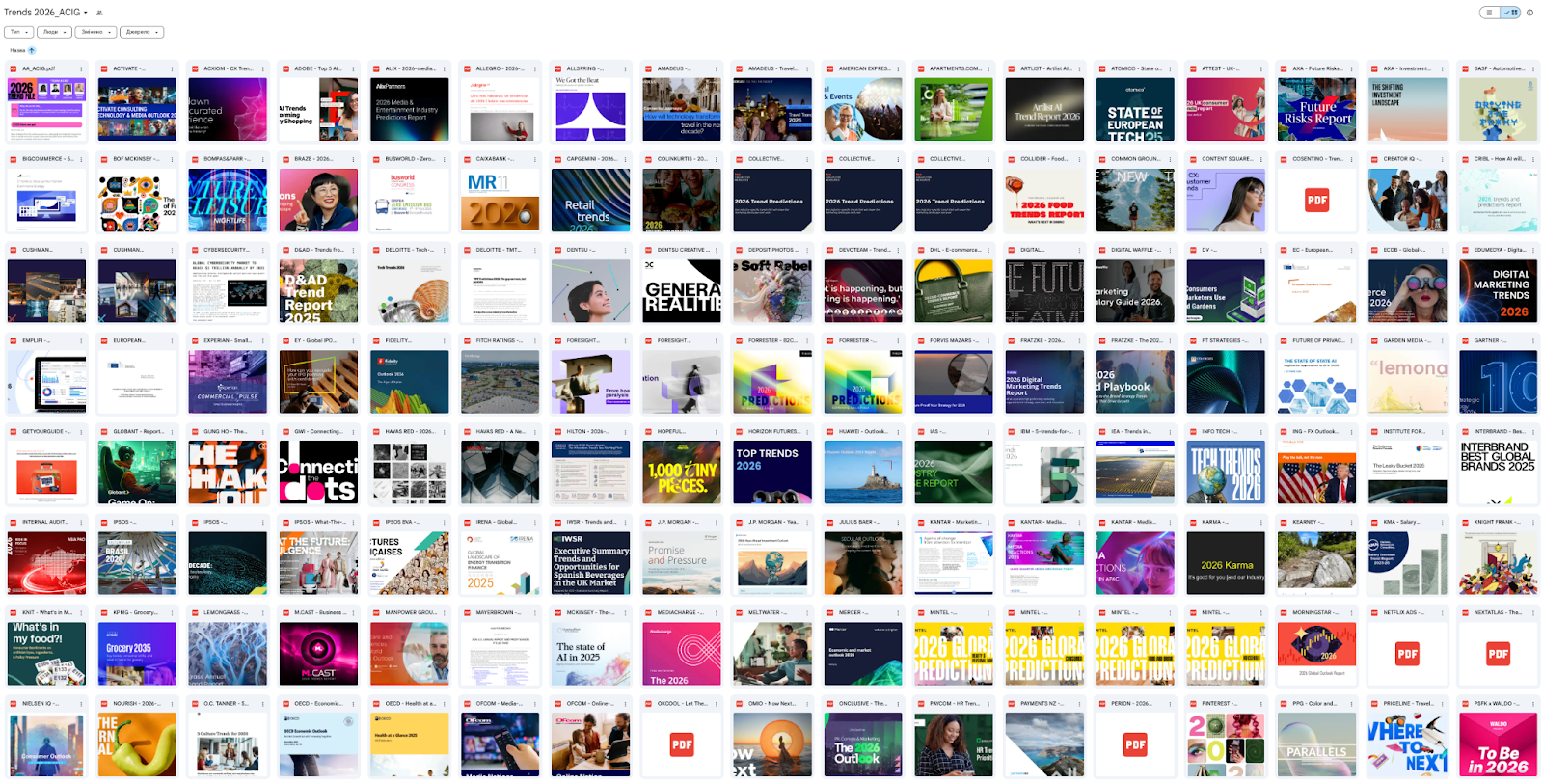This screenshot has height=784, width=1543.
Task: Open the KPMG Grocery 2035 thumbnail
Action: tap(137, 653)
